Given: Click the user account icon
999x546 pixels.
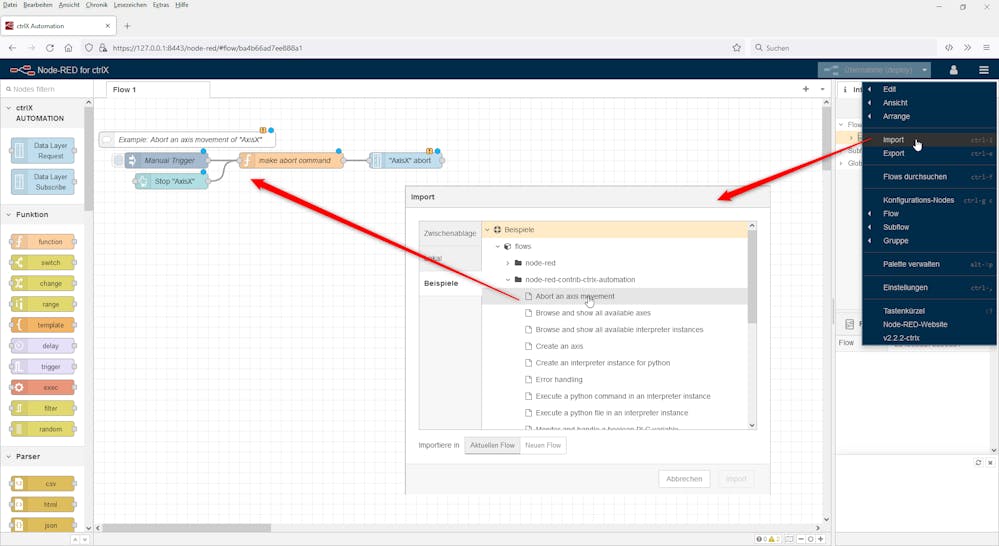Looking at the screenshot, I should point(954,70).
